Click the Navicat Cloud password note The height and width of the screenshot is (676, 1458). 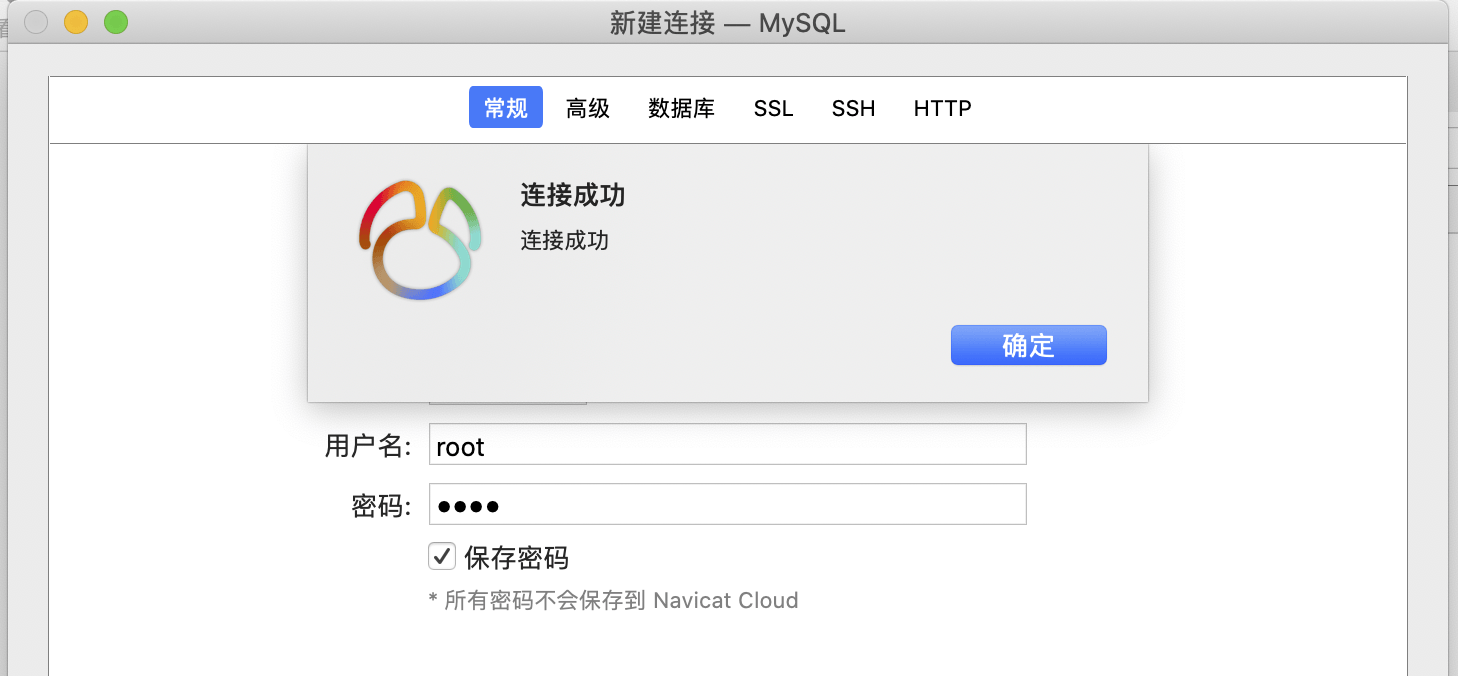[x=613, y=600]
